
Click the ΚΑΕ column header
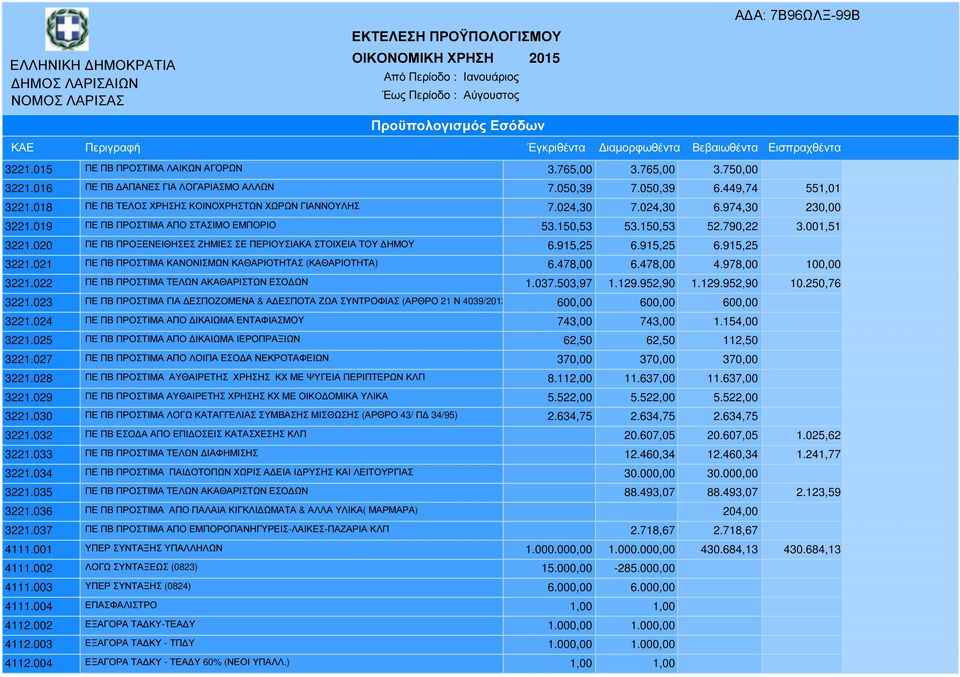[x=23, y=148]
